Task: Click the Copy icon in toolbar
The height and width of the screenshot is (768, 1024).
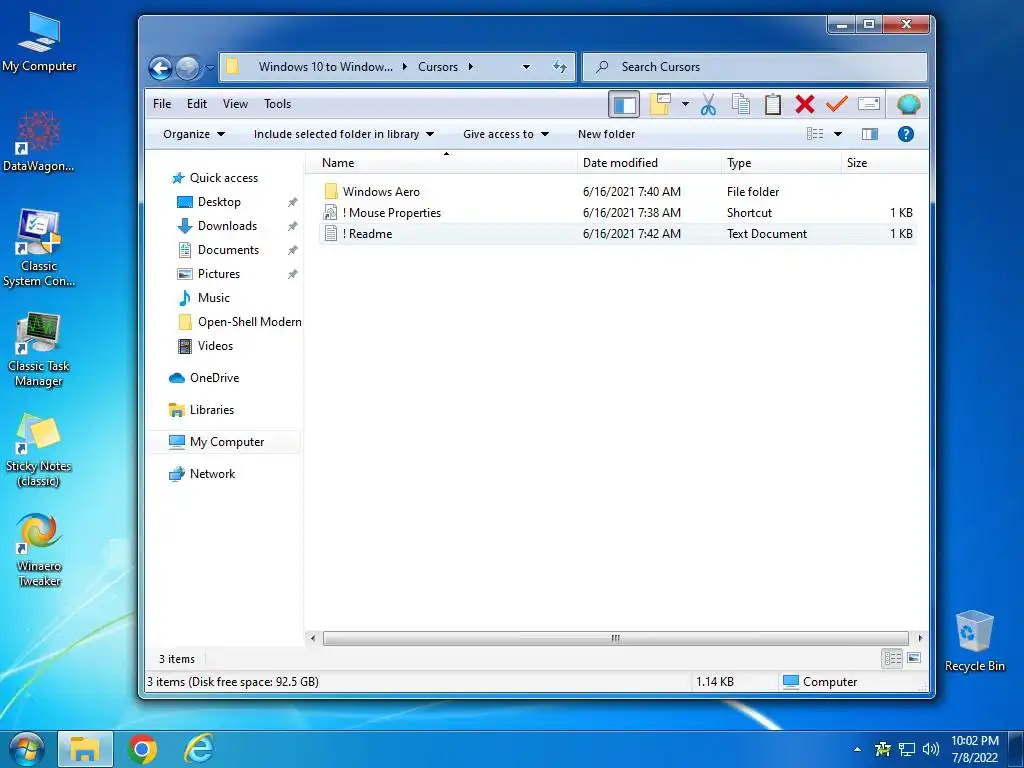Action: pos(741,104)
